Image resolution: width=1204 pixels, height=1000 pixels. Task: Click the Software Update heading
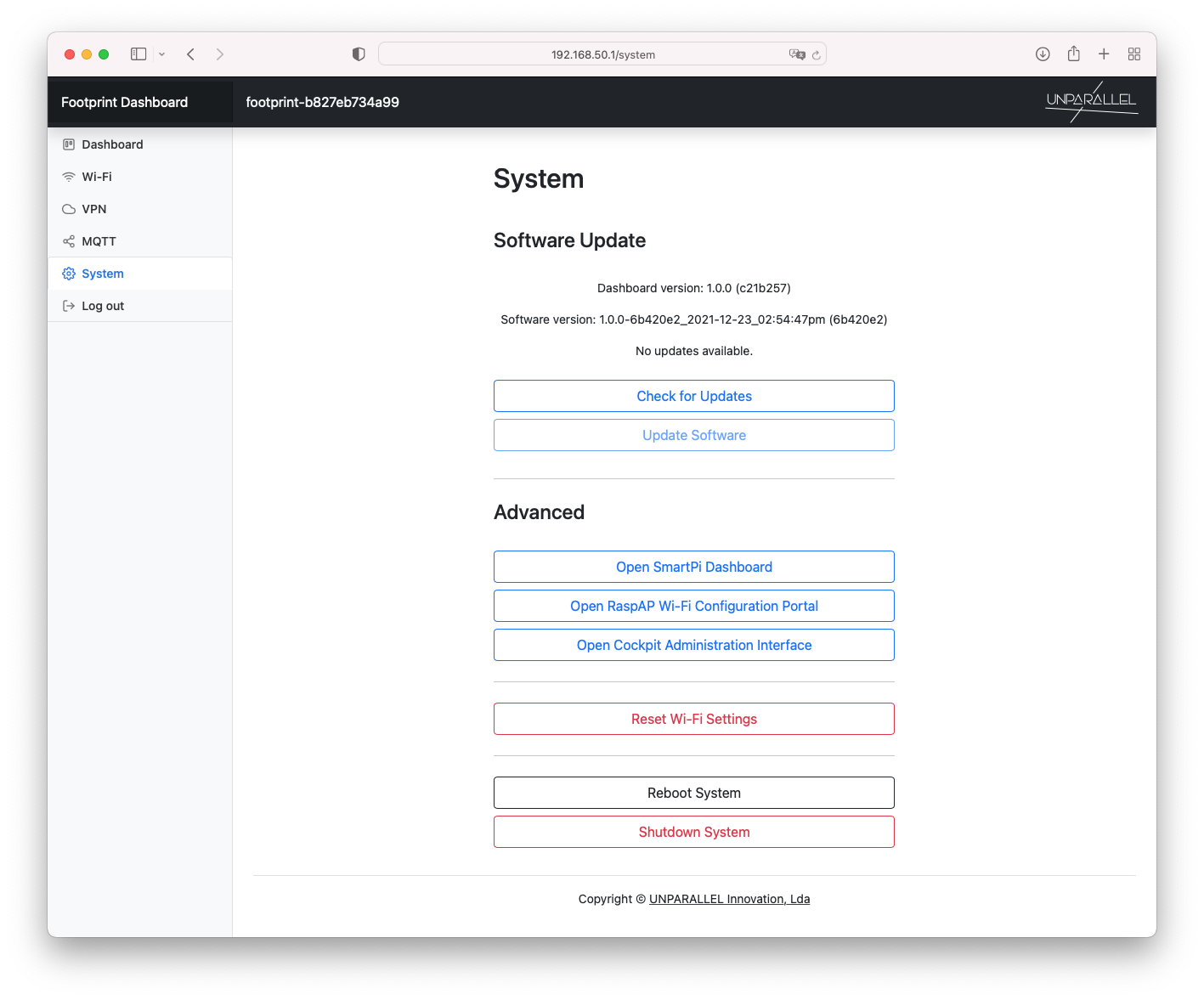pos(569,240)
